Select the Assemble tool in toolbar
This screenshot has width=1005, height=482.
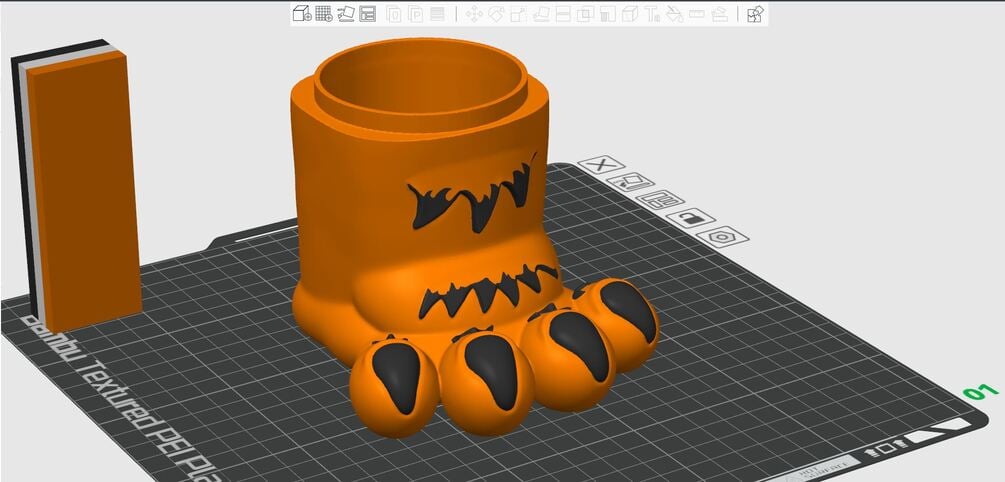[719, 13]
